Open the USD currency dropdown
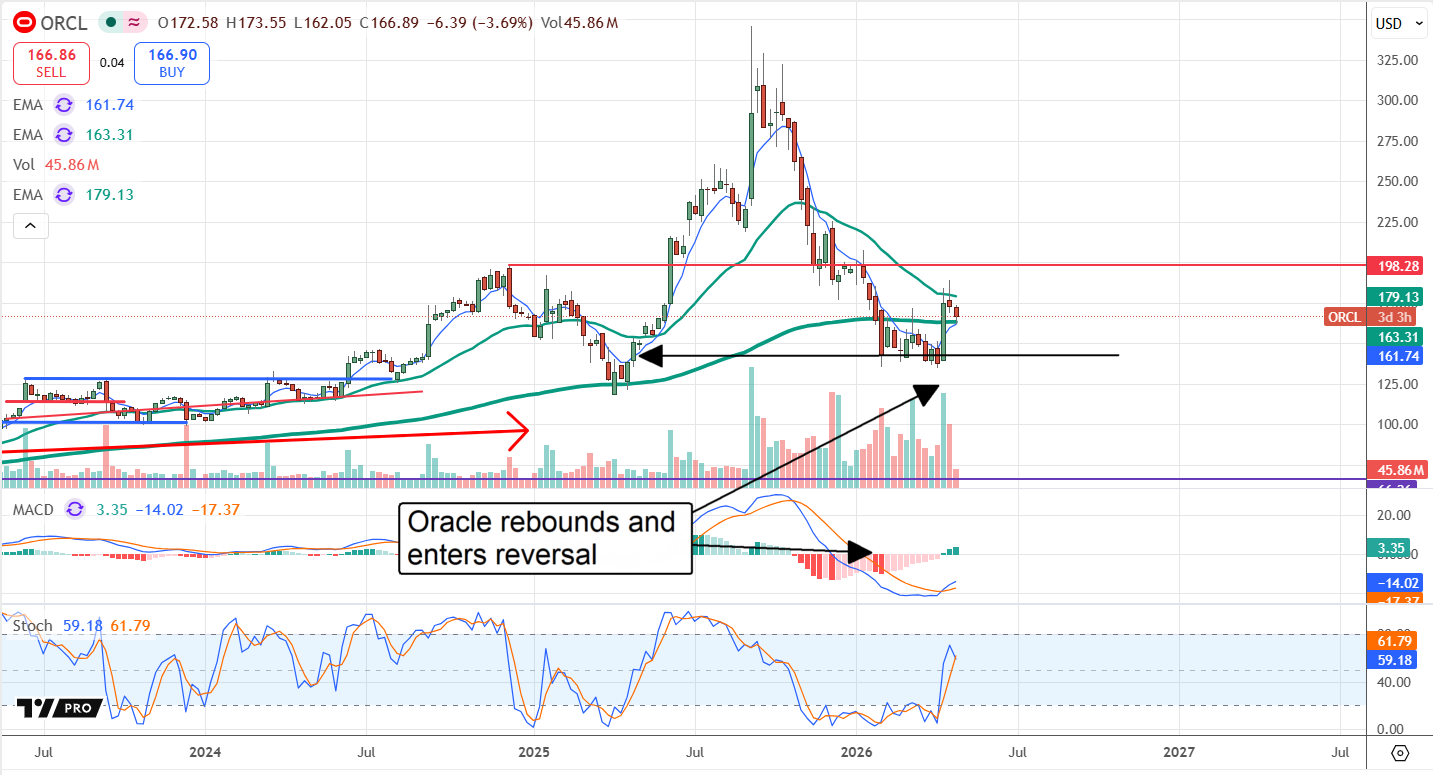Image resolution: width=1433 pixels, height=775 pixels. (1400, 23)
